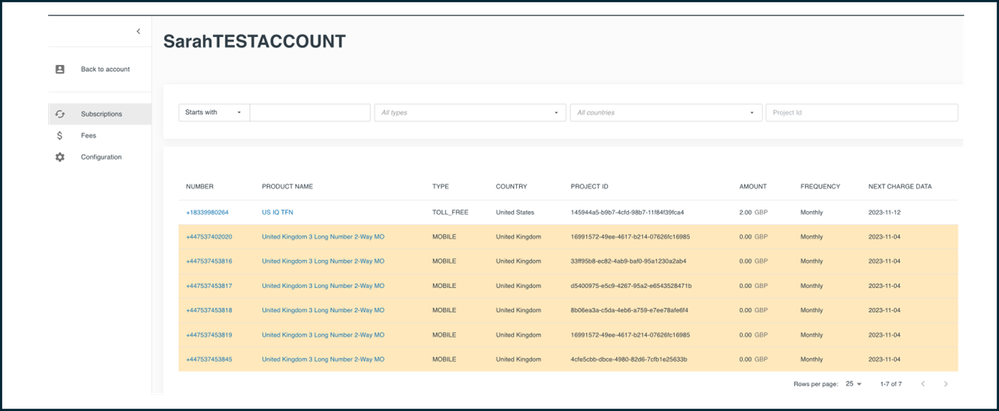
Task: Go to next page arrow
Action: pos(945,384)
